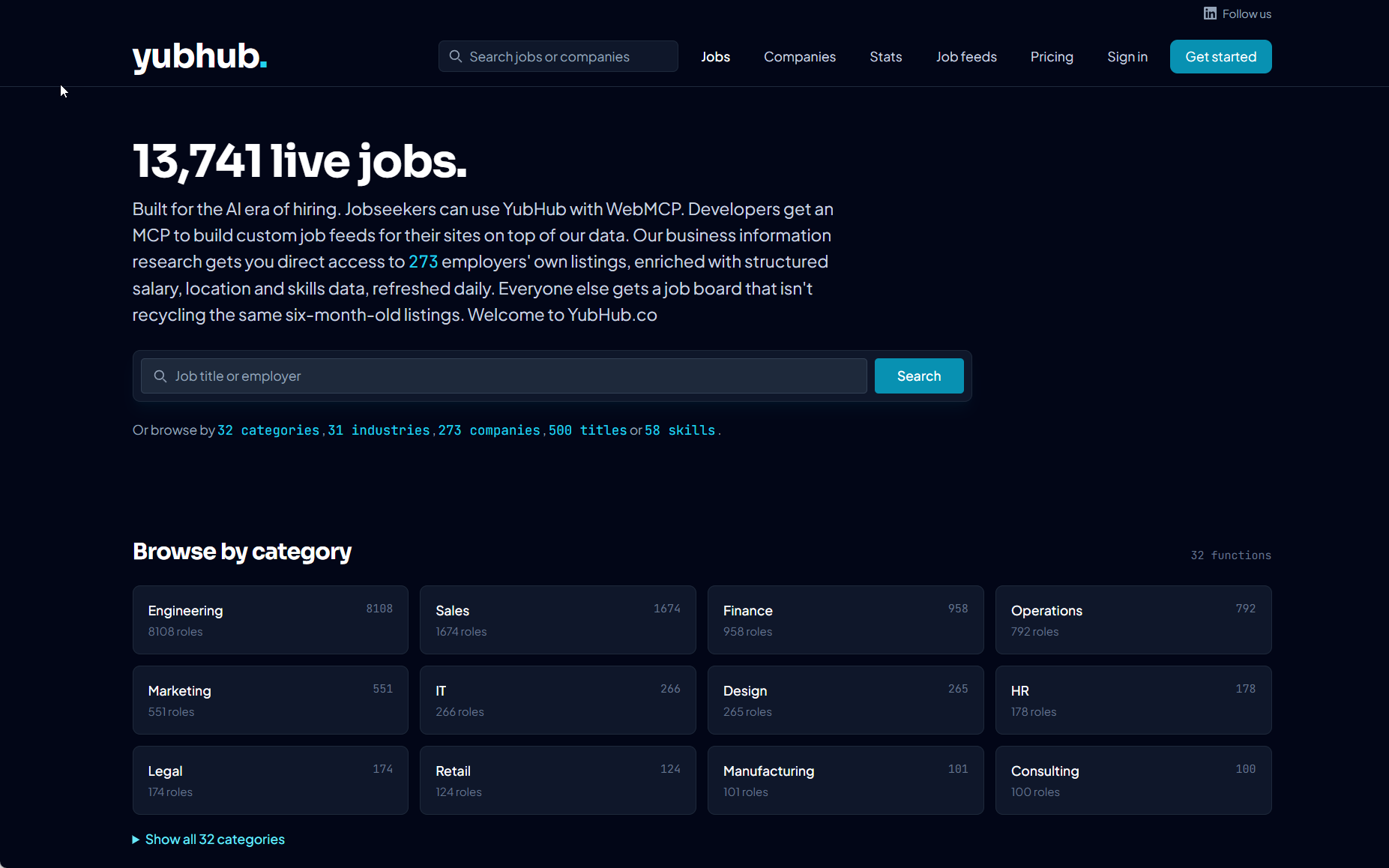Open the Job feeds page
The image size is (1389, 868).
966,56
